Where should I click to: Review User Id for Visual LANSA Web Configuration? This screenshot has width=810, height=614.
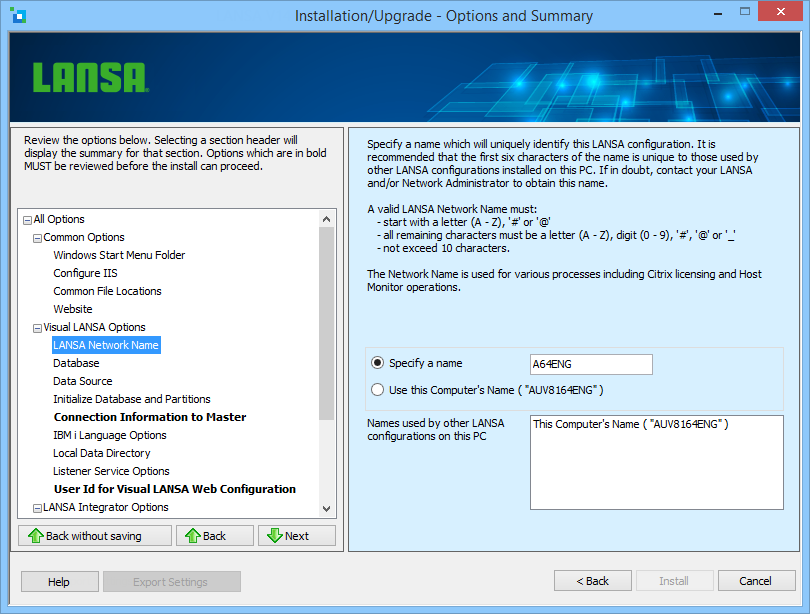175,489
